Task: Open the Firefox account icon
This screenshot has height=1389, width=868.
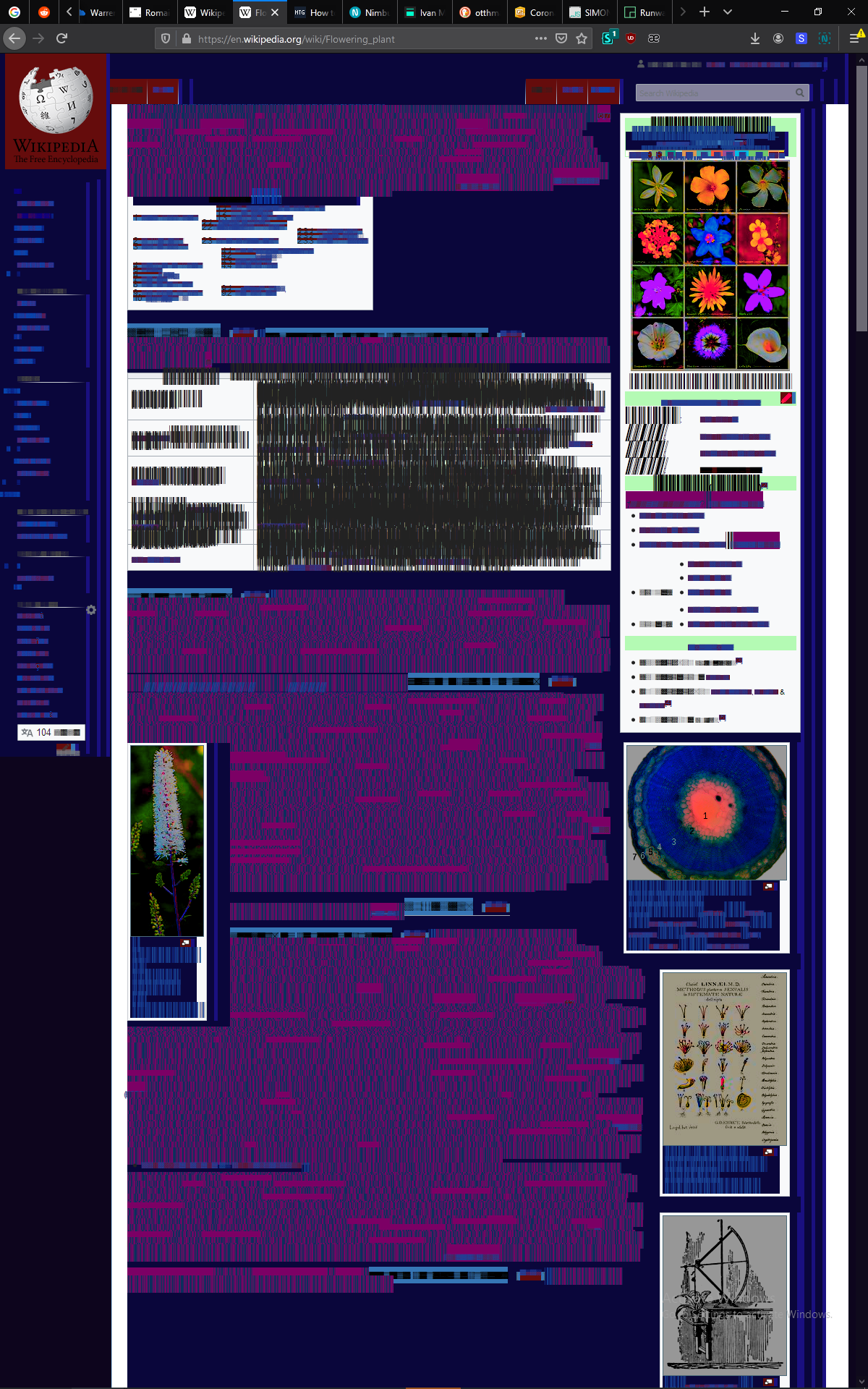Action: point(778,38)
